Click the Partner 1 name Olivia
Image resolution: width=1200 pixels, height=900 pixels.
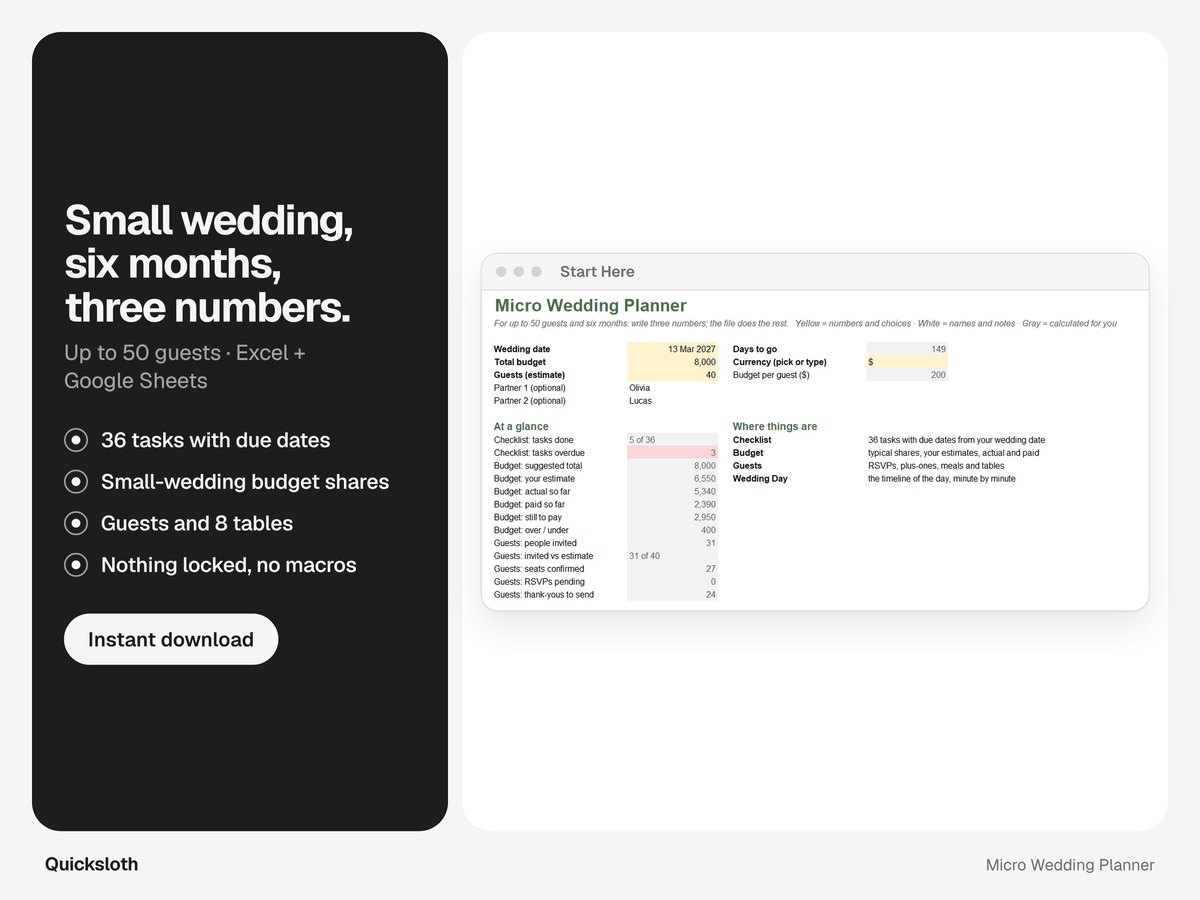coord(640,388)
